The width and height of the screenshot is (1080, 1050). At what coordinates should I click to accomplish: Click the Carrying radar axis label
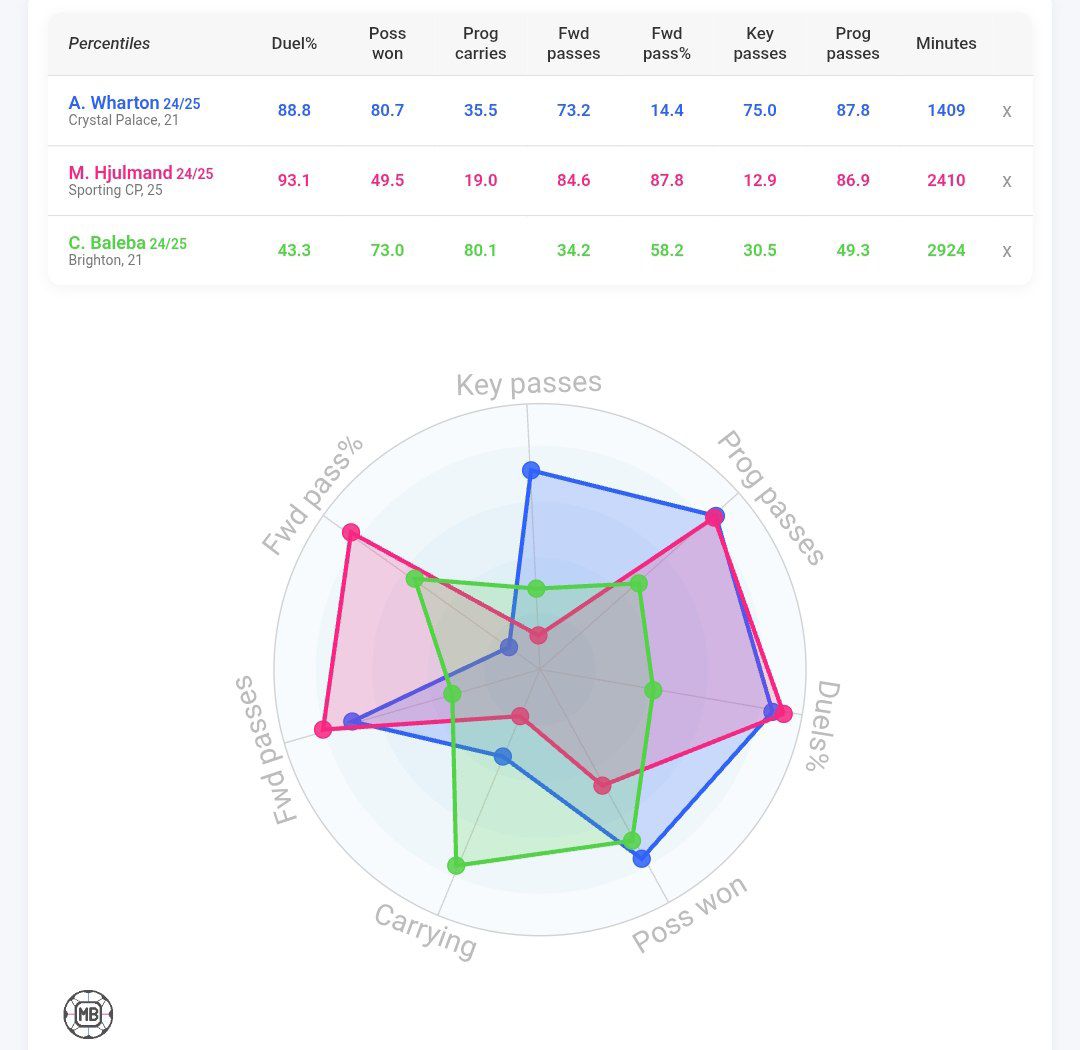click(425, 930)
